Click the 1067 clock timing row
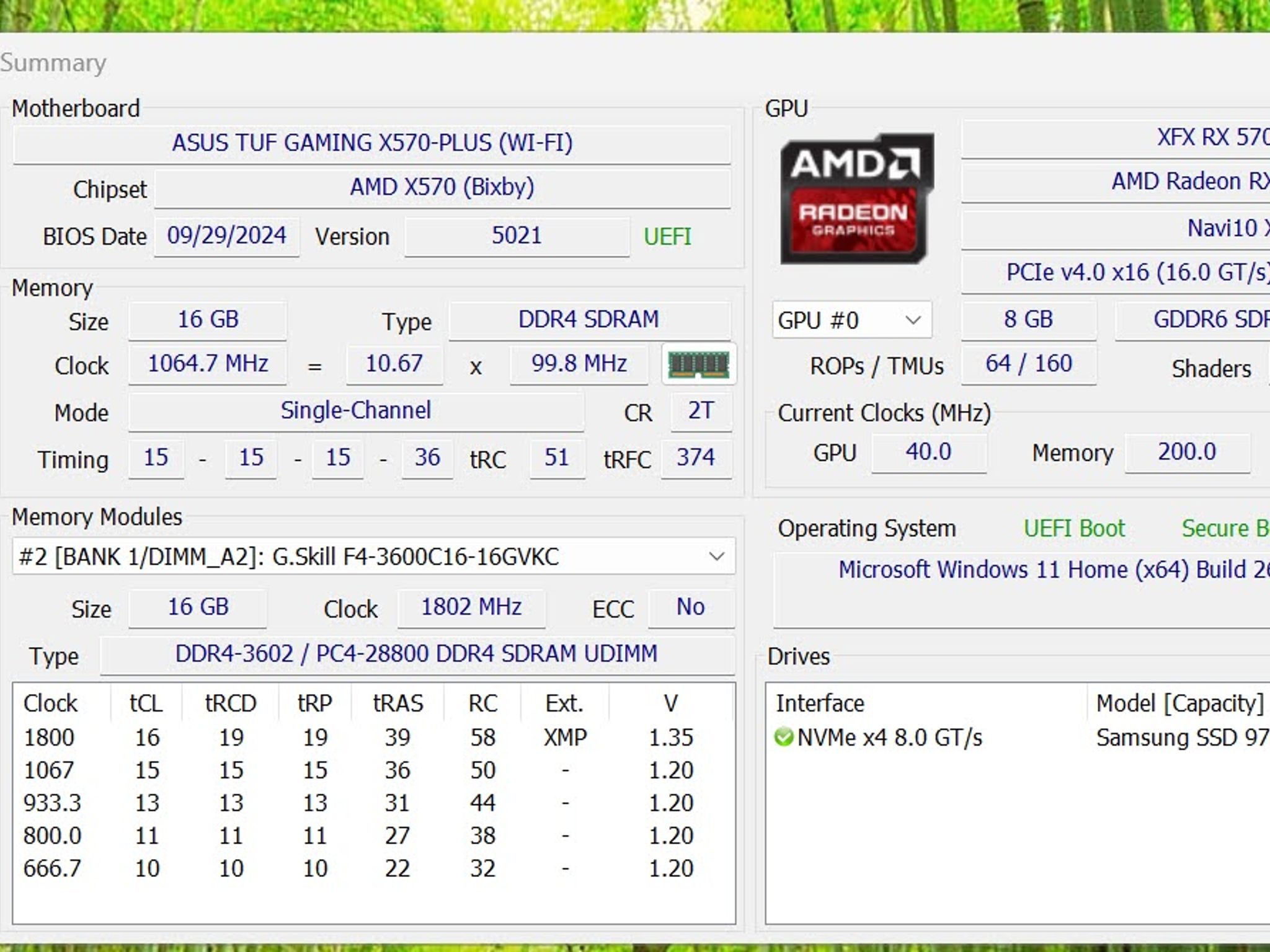The height and width of the screenshot is (952, 1270). 373,770
